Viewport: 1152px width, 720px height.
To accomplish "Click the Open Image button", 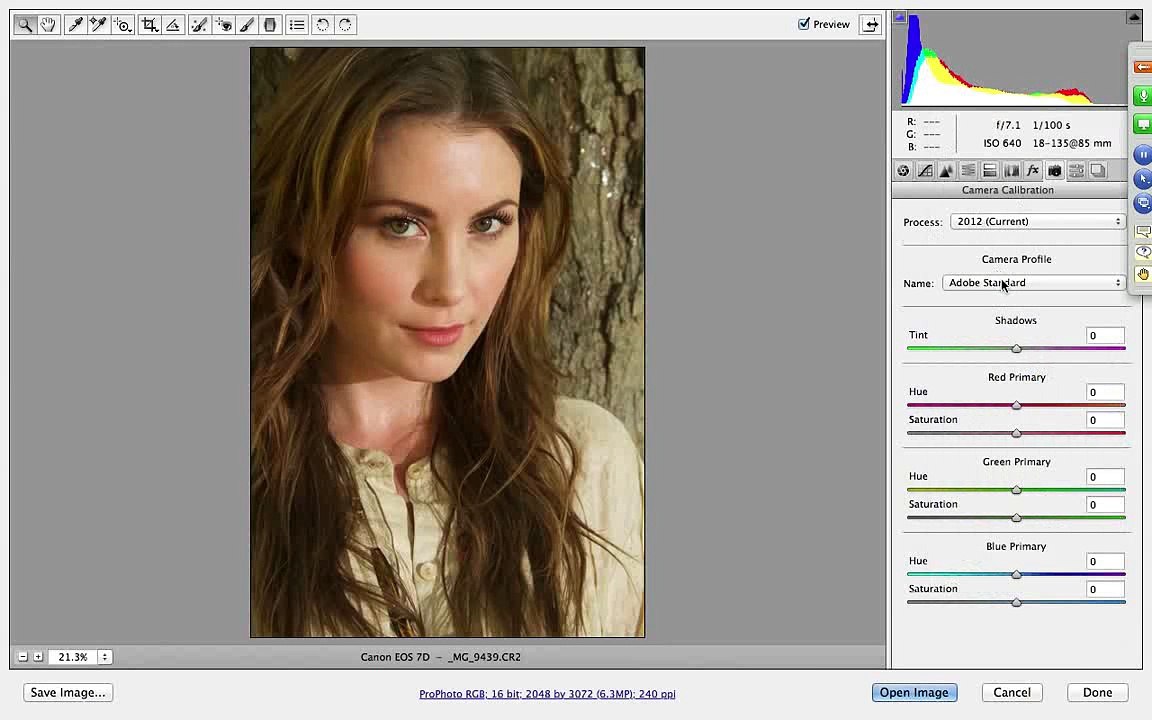I will tap(914, 692).
